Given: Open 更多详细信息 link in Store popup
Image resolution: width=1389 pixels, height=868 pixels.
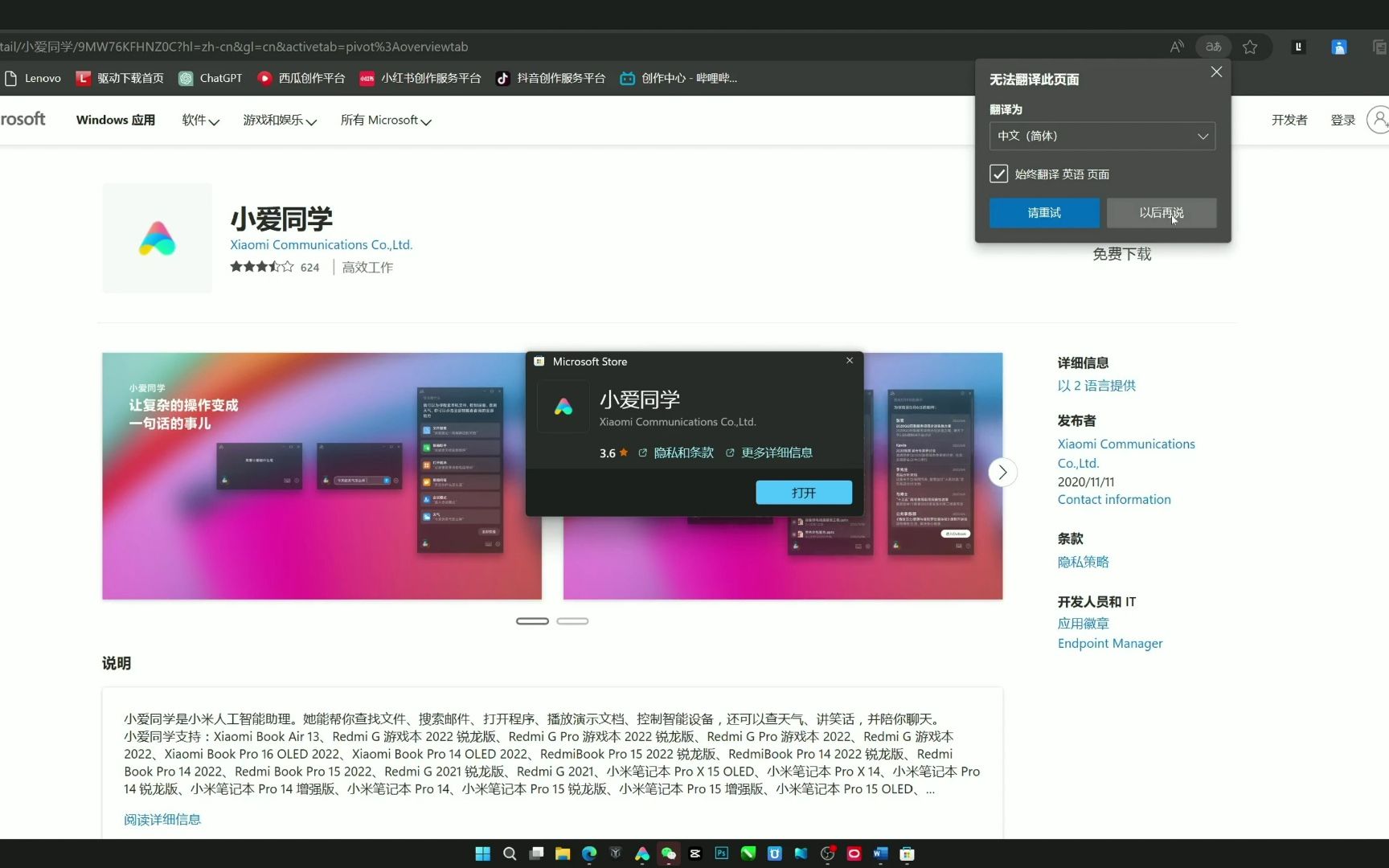Looking at the screenshot, I should pos(769,453).
